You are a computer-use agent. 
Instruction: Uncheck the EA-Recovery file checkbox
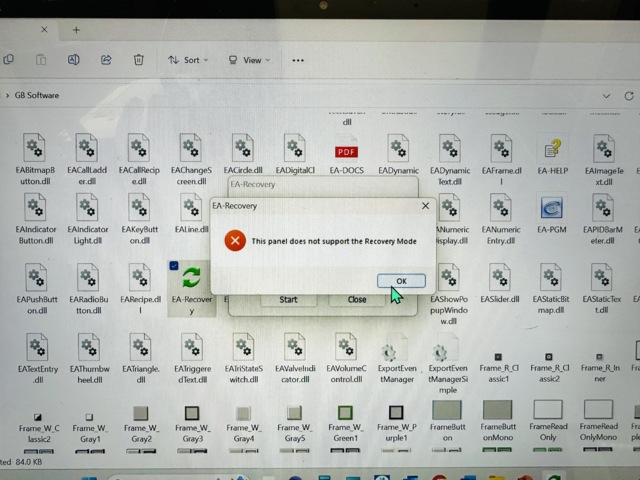coord(174,266)
